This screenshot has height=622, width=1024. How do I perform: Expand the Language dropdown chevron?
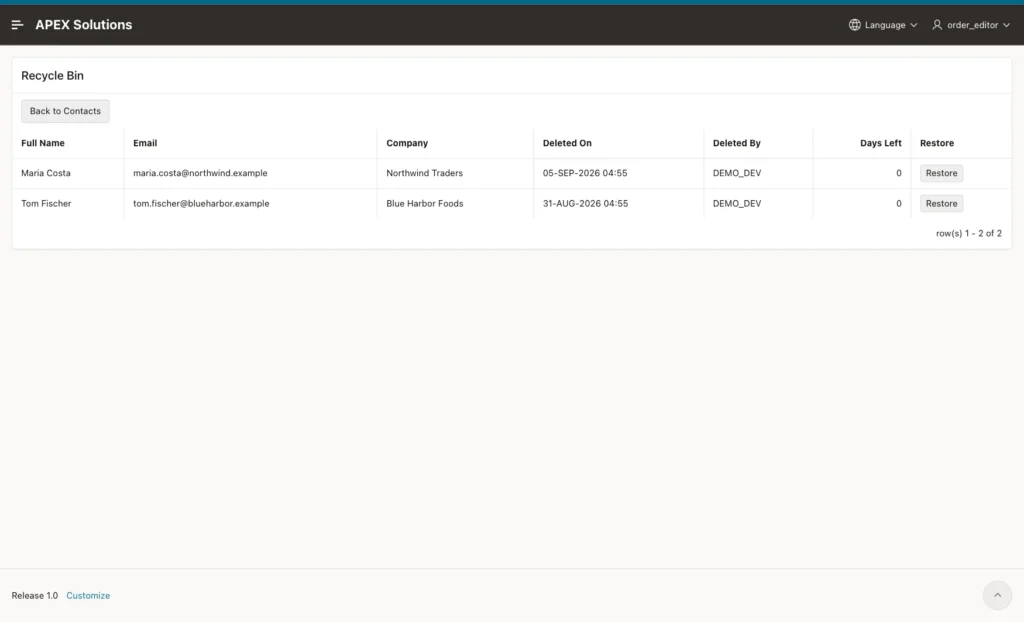(x=914, y=25)
